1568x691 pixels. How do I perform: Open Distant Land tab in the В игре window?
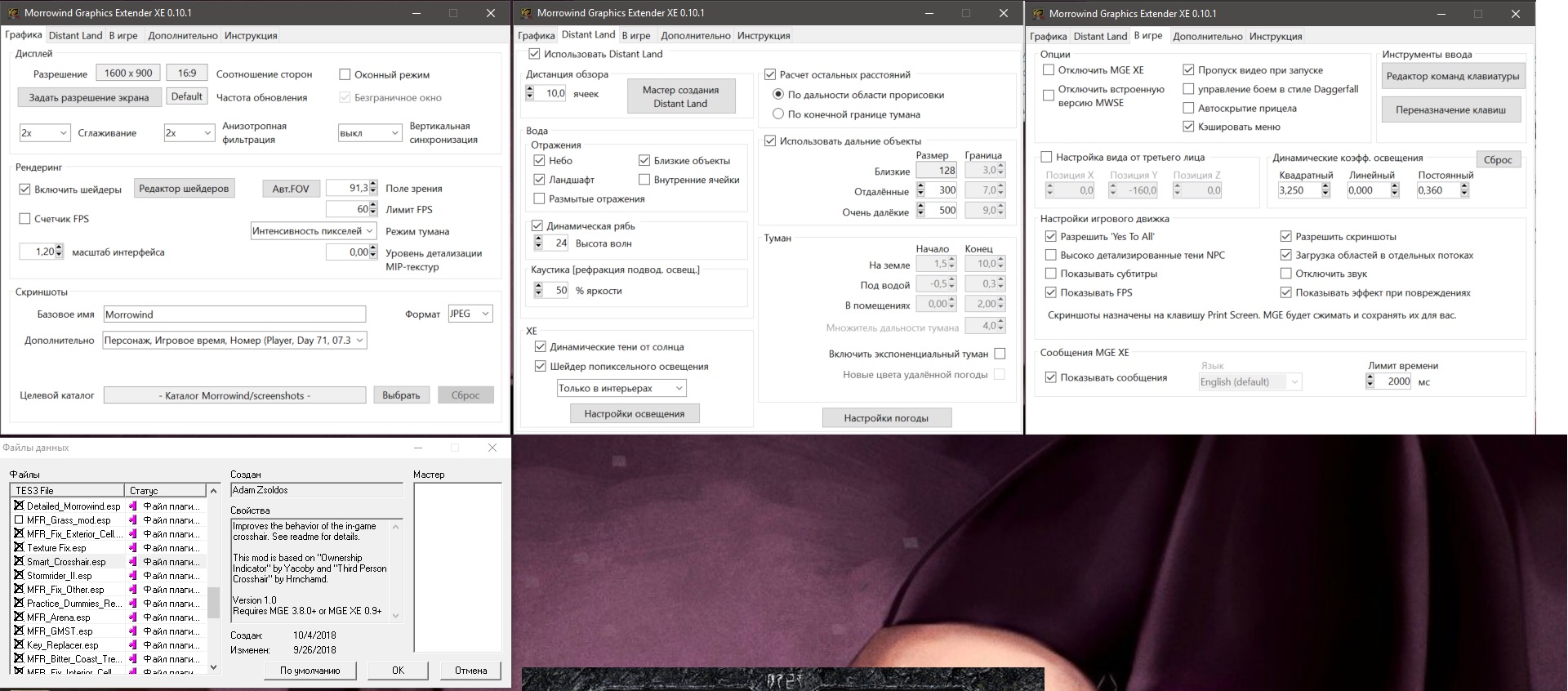tap(1100, 37)
